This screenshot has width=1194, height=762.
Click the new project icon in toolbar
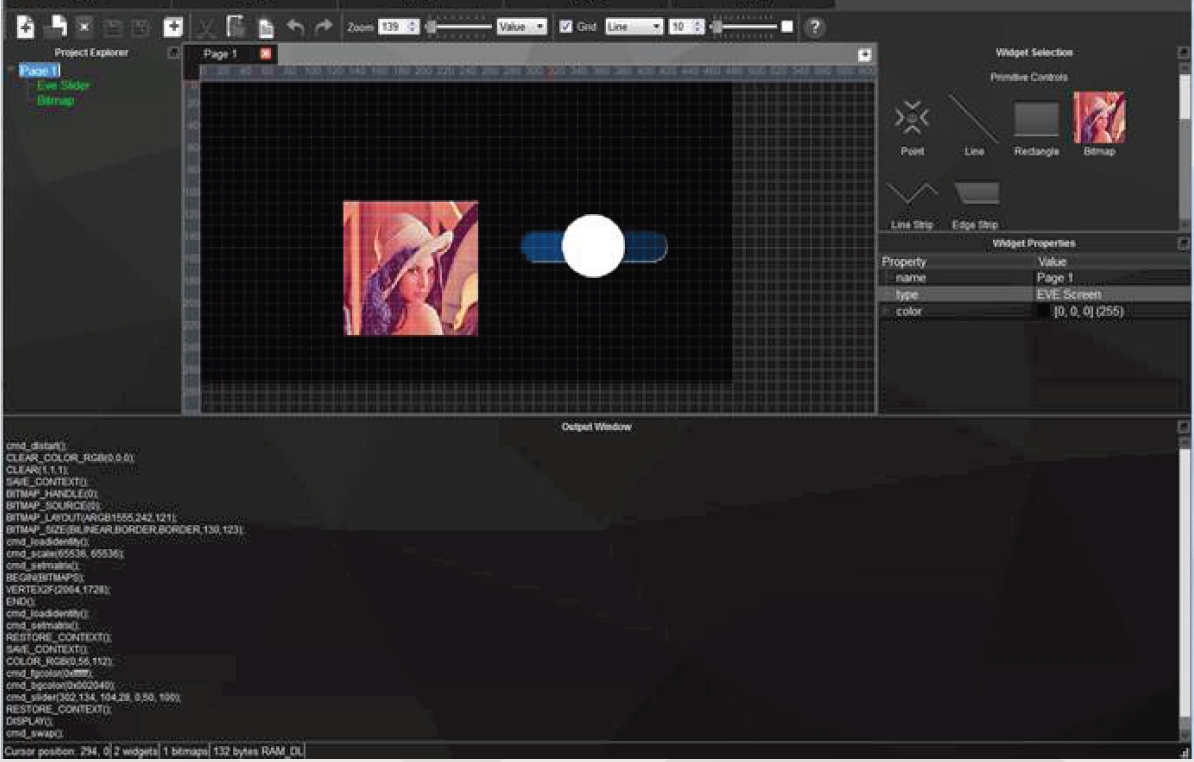(x=27, y=27)
